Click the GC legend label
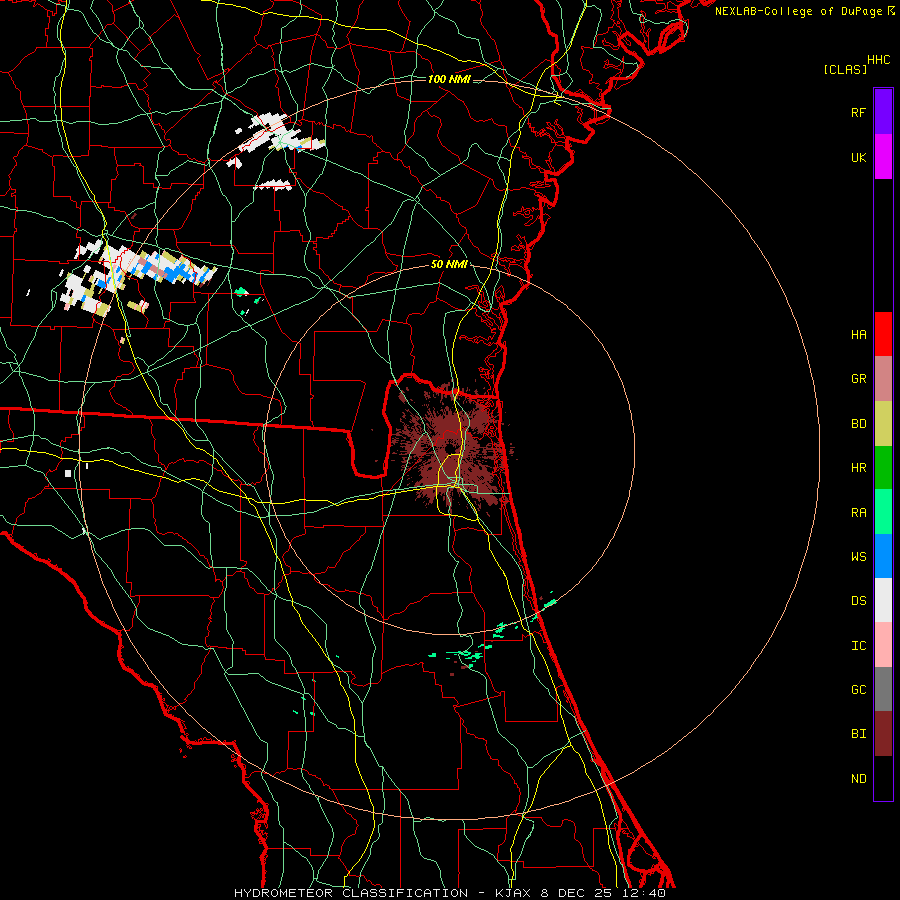 [x=858, y=690]
